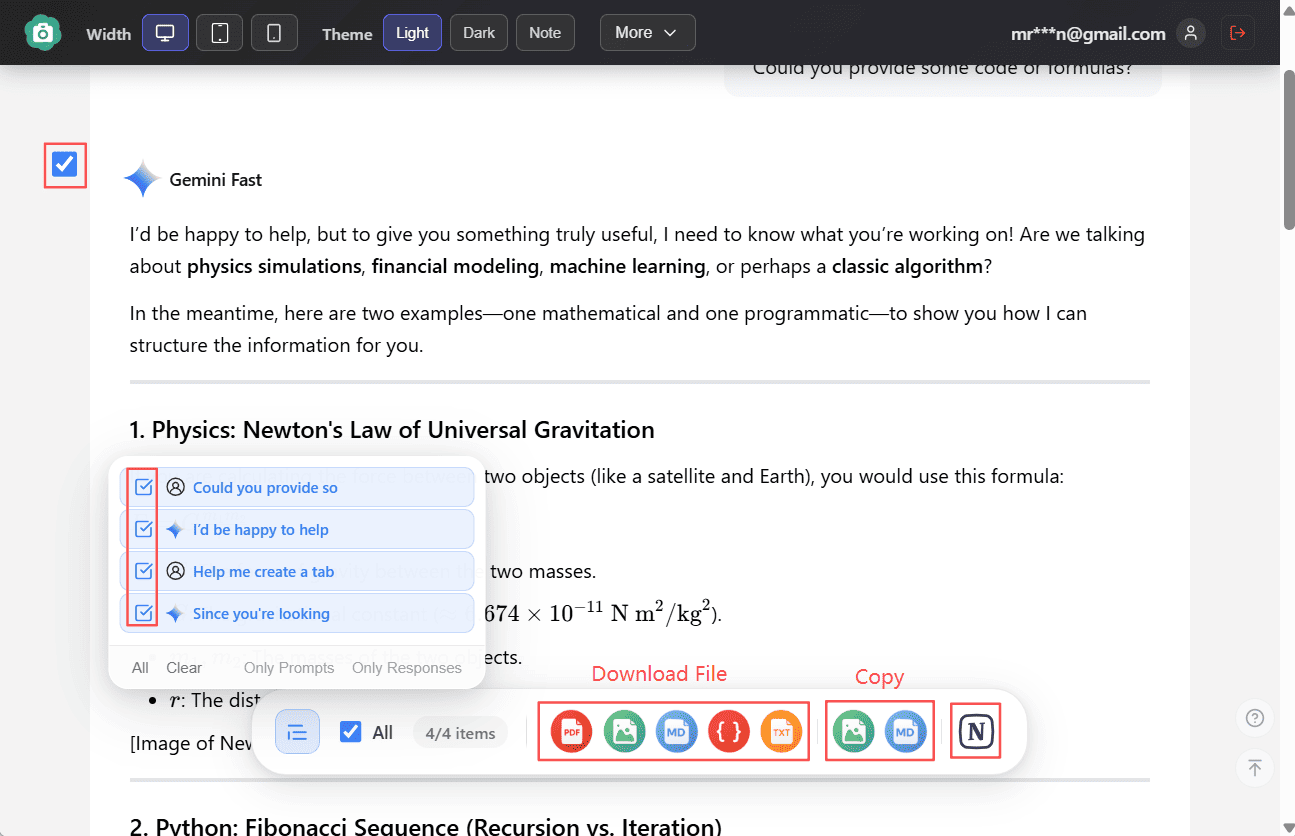Download conversation as TXT file
Viewport: 1295px width, 836px height.
point(781,732)
